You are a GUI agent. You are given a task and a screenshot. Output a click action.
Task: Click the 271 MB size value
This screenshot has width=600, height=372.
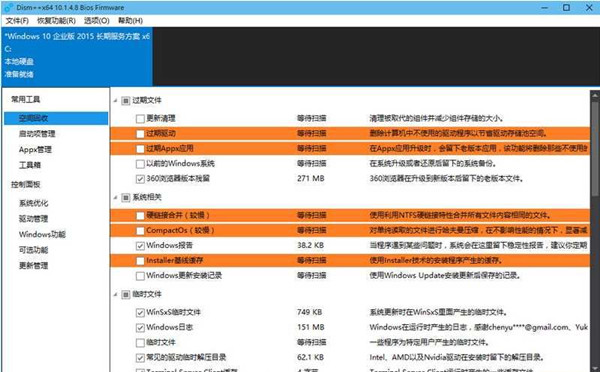coord(311,179)
